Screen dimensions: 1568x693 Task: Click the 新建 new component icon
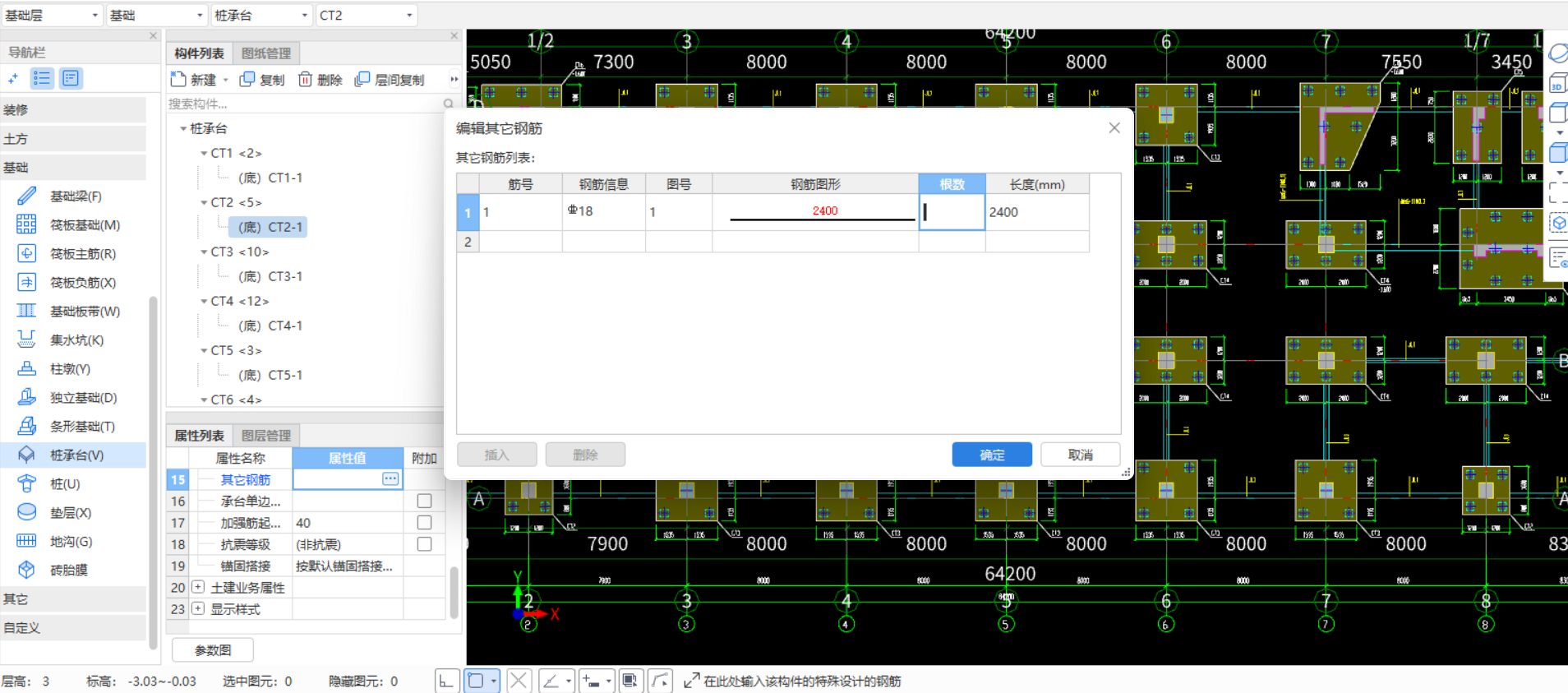(x=178, y=79)
